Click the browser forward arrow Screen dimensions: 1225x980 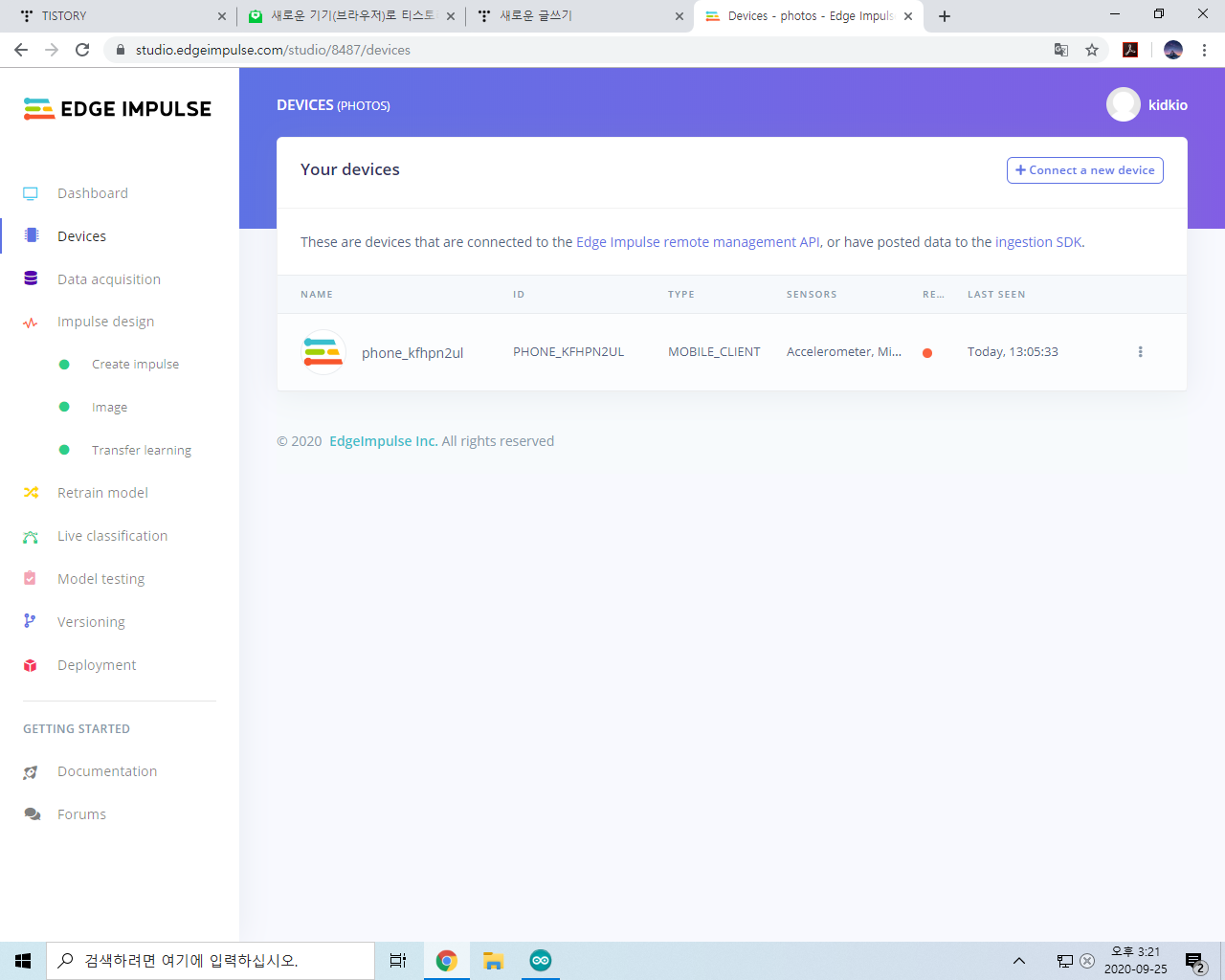pos(52,50)
